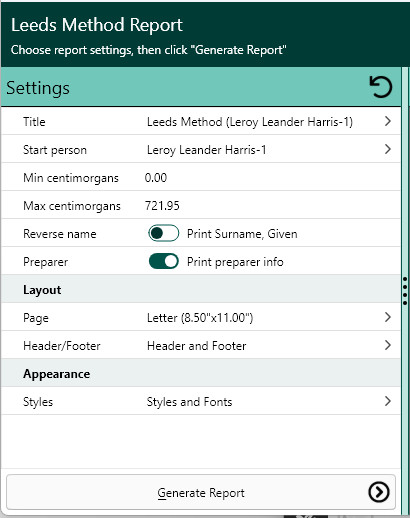
Task: Expand the Header/Footer options chevron
Action: (x=387, y=345)
